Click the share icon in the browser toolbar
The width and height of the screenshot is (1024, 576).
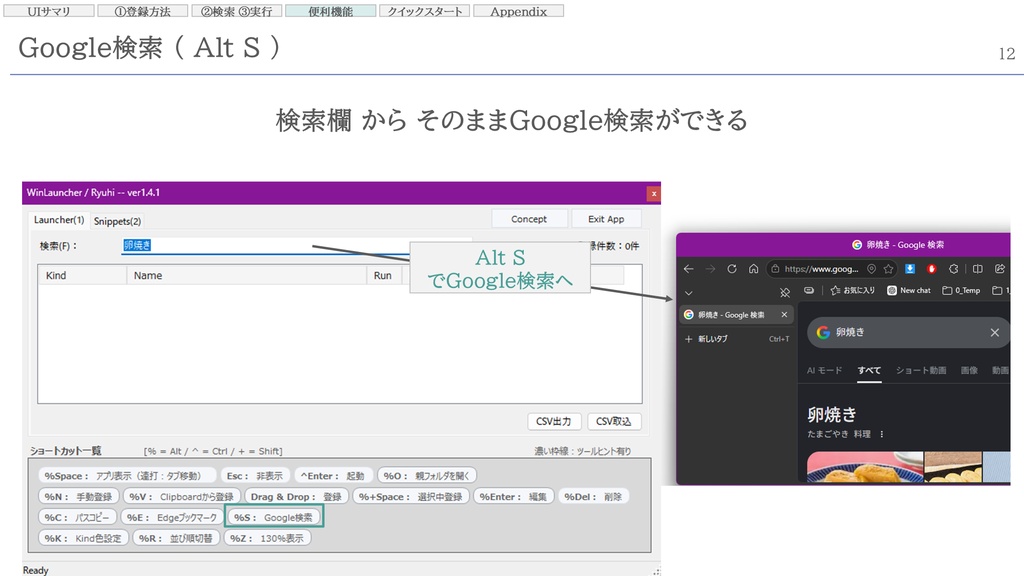tap(1000, 269)
